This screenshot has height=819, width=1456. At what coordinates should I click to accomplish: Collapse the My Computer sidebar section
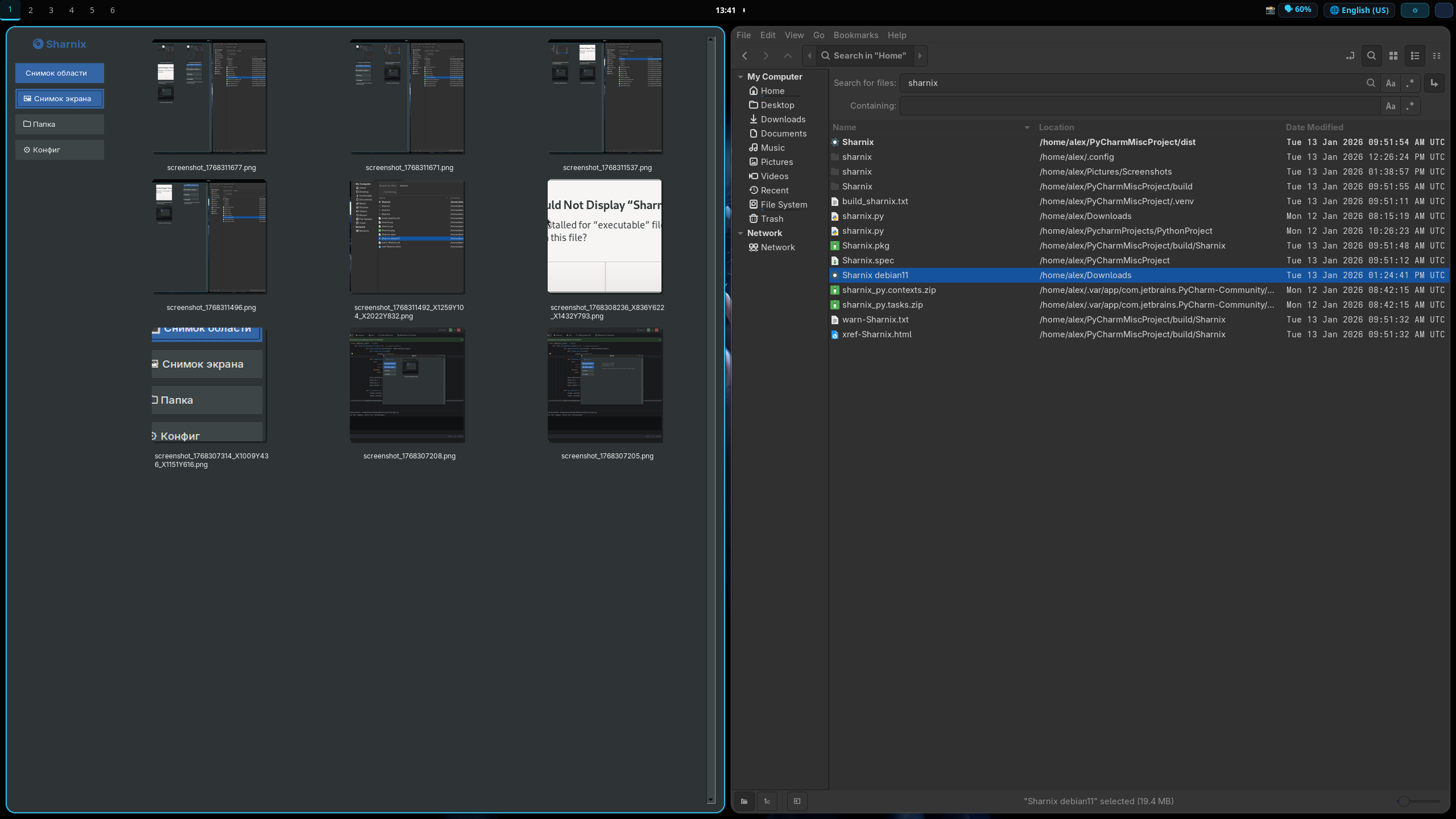tap(741, 77)
